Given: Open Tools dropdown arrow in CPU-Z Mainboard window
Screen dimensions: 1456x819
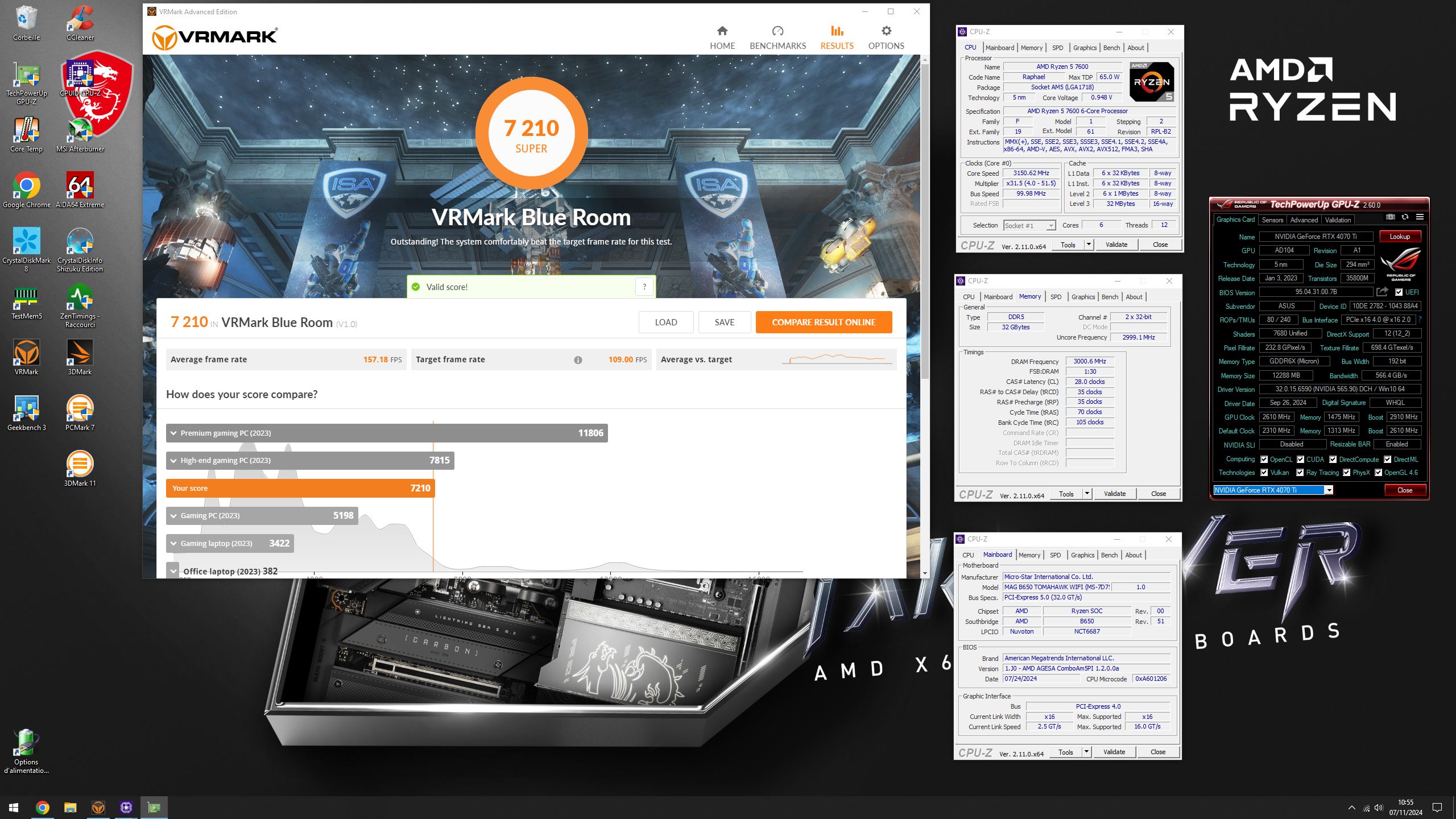Looking at the screenshot, I should point(1086,752).
